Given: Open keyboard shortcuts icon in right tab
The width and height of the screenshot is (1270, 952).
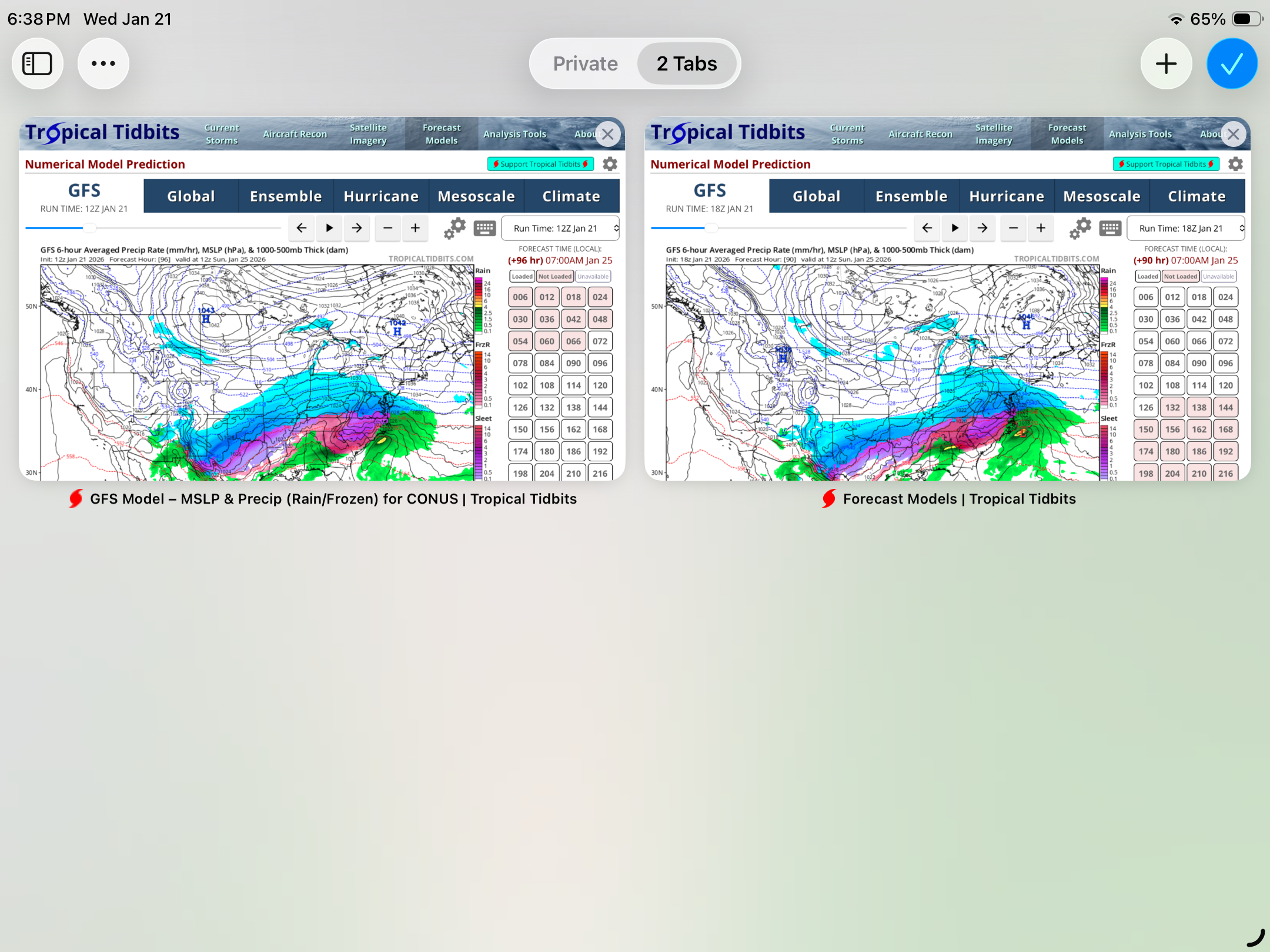Looking at the screenshot, I should tap(1110, 228).
